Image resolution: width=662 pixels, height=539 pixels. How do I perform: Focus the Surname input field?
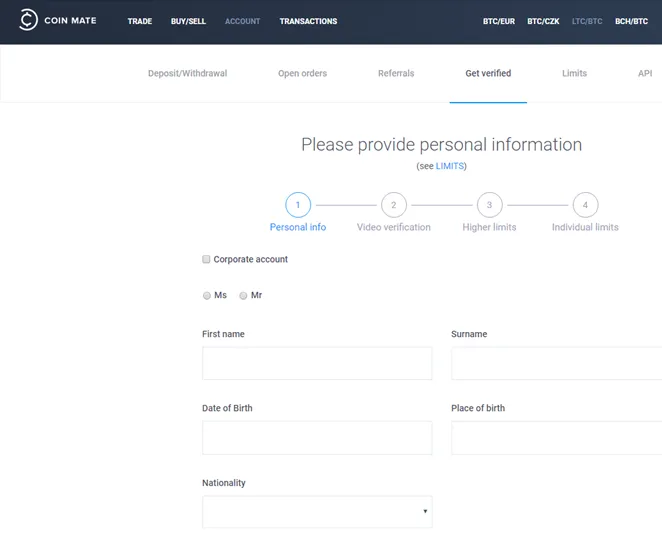[556, 363]
